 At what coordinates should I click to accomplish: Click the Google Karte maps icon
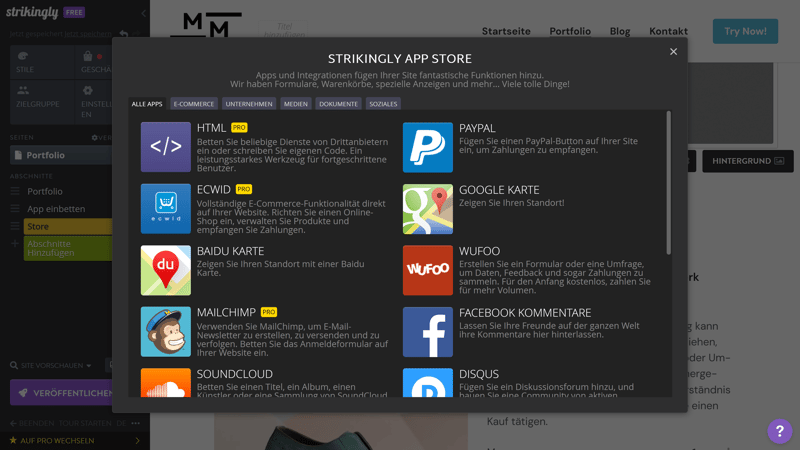click(427, 208)
